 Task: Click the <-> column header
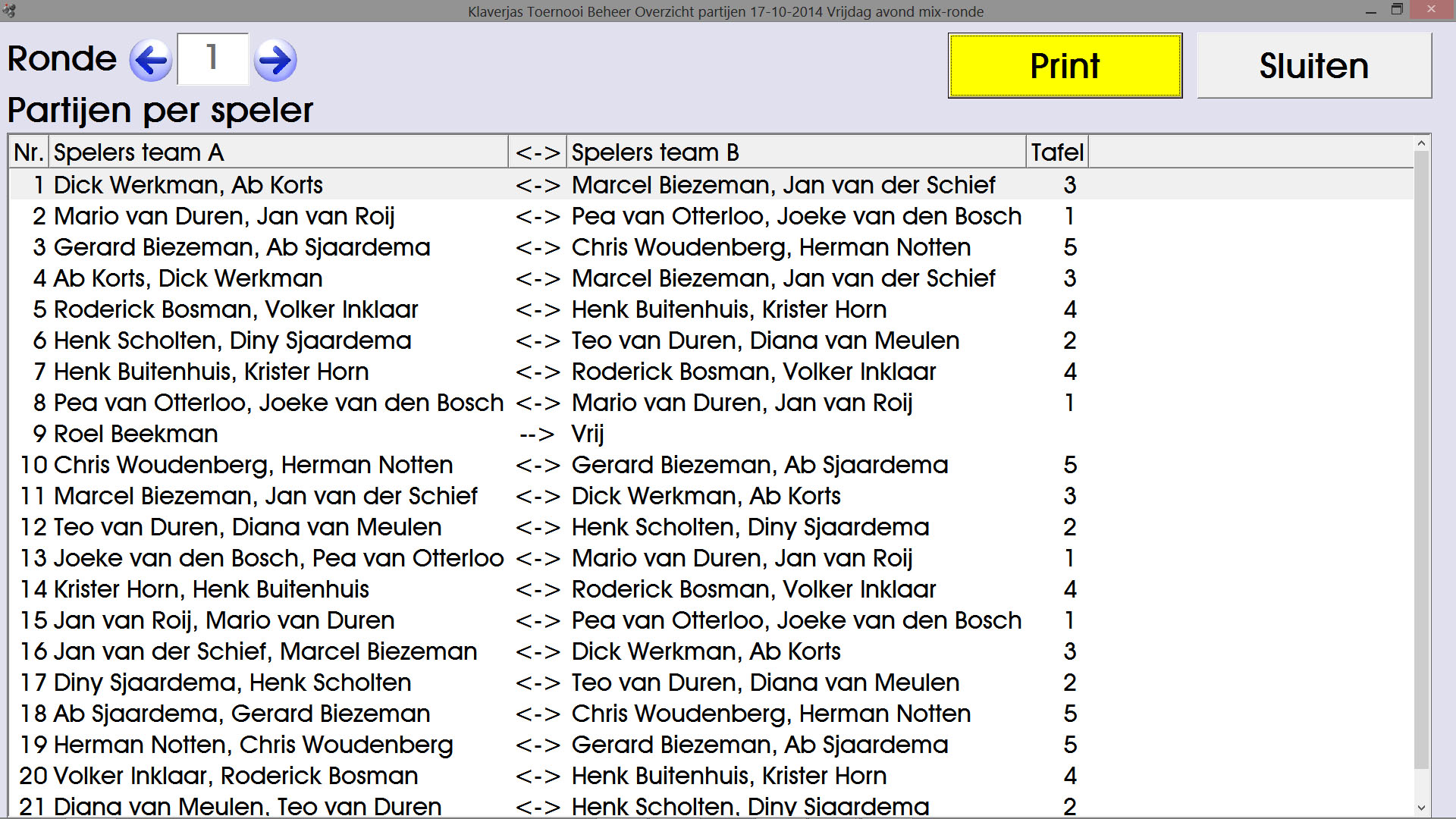(x=537, y=152)
